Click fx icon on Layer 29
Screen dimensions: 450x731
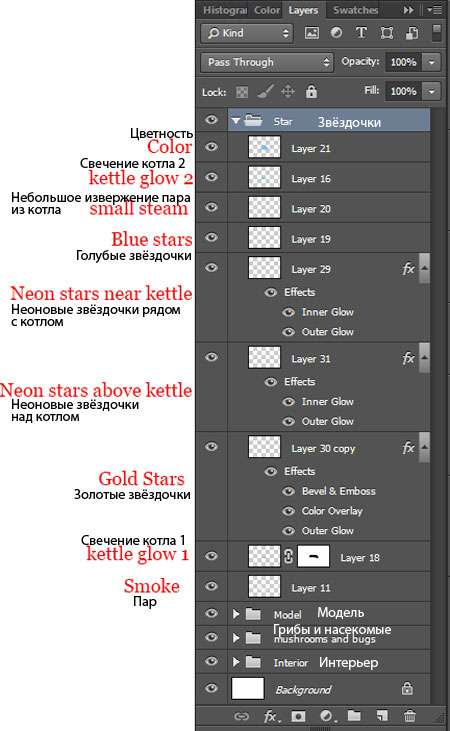[408, 269]
